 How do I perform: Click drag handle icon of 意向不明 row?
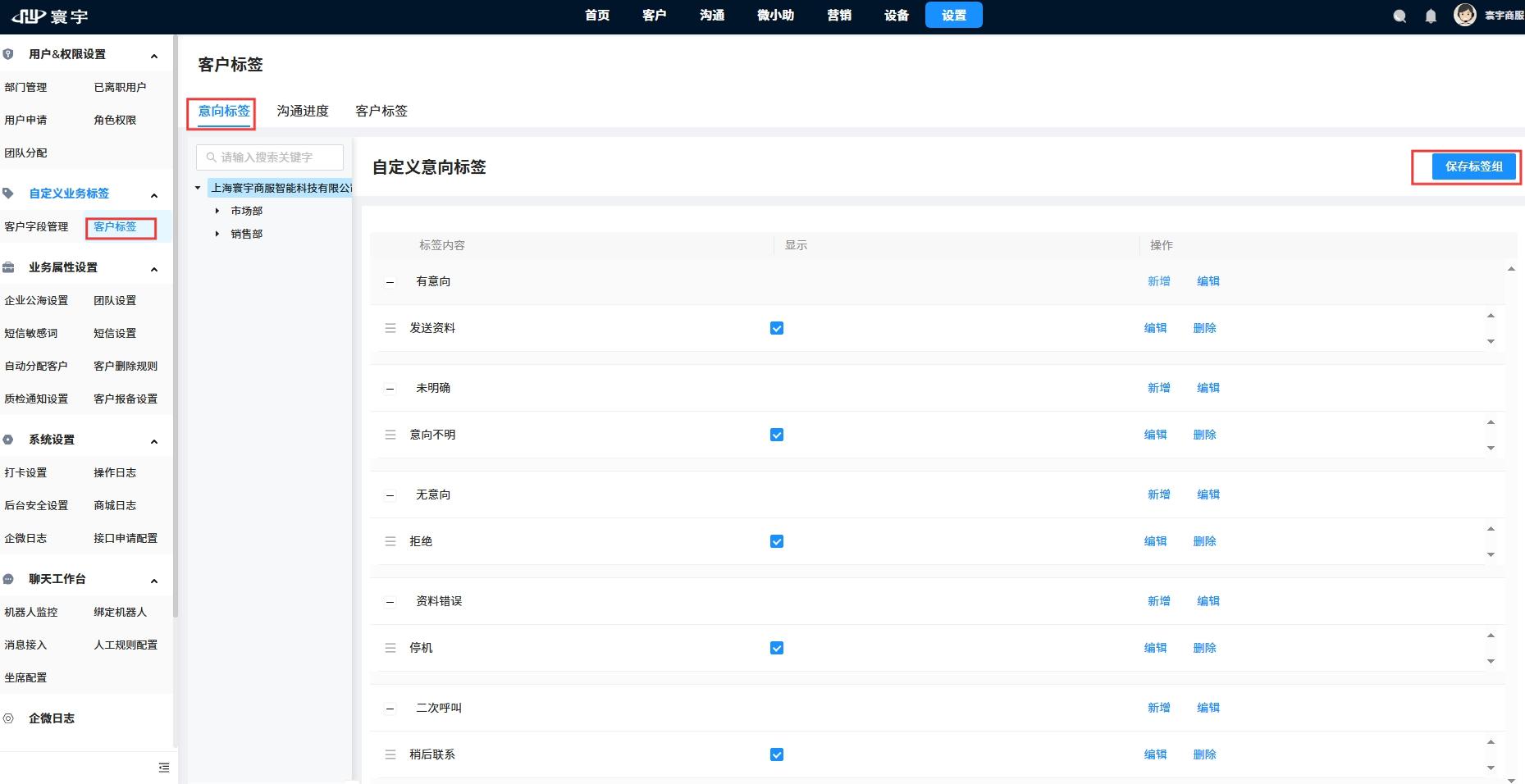(x=390, y=435)
